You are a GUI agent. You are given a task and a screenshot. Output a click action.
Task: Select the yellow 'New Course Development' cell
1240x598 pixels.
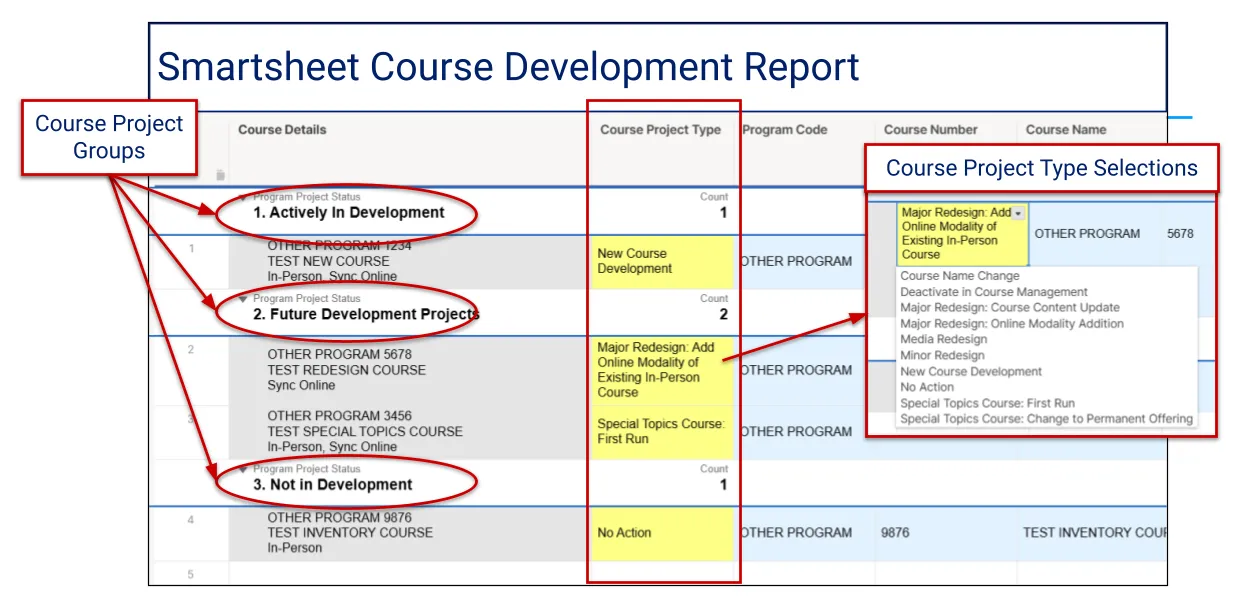pos(662,262)
